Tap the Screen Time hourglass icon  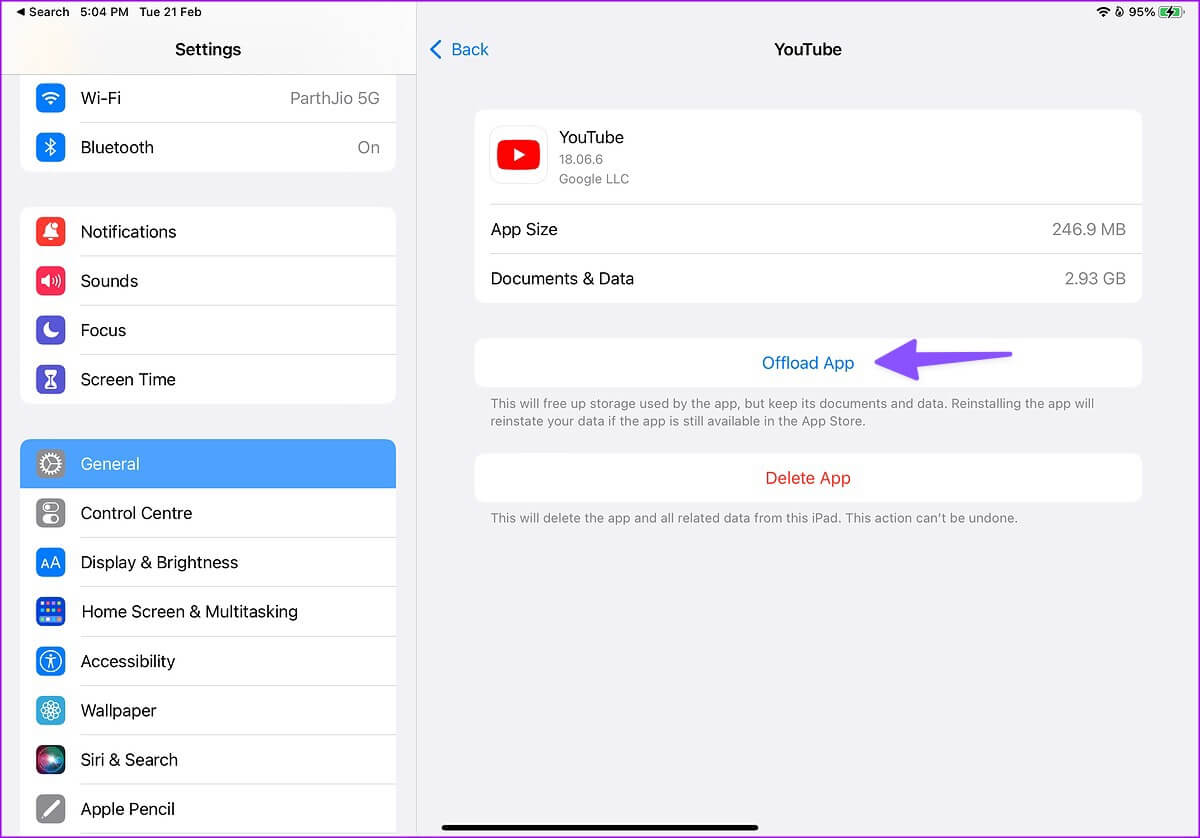(x=51, y=379)
